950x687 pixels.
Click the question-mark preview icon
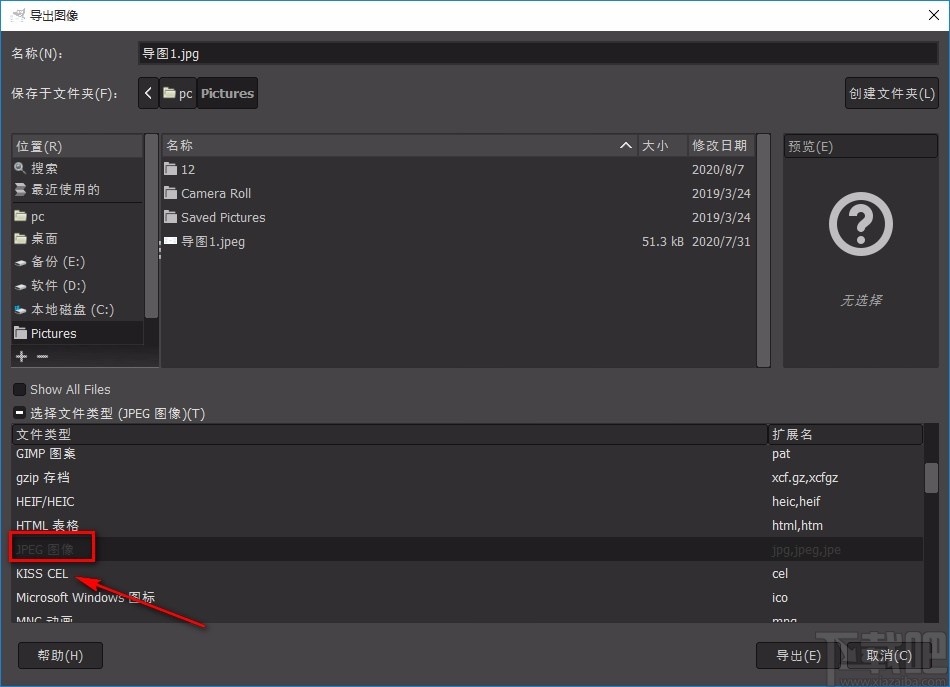coord(860,224)
